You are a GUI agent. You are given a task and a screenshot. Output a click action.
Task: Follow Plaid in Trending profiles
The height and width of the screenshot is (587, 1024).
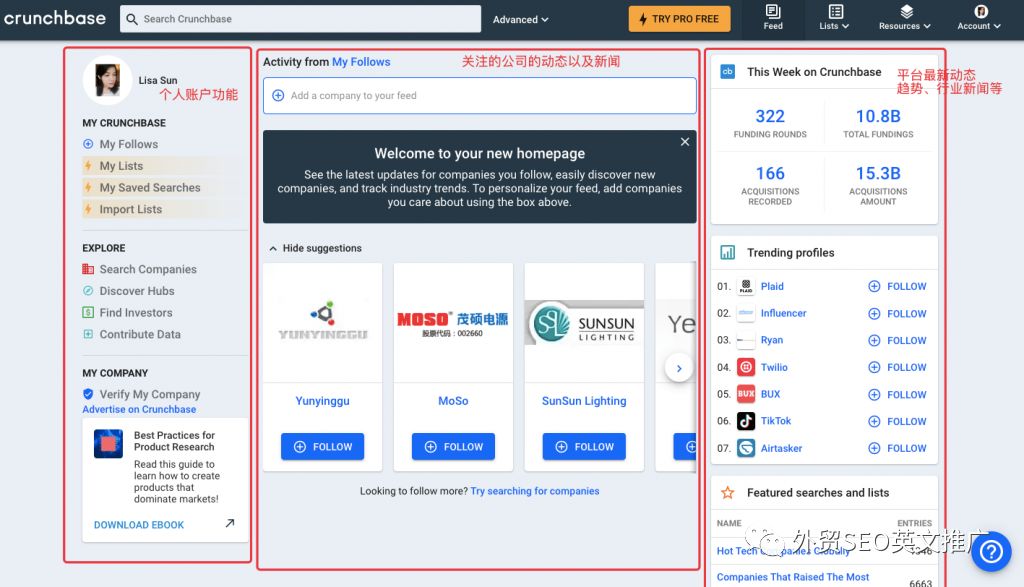coord(896,286)
